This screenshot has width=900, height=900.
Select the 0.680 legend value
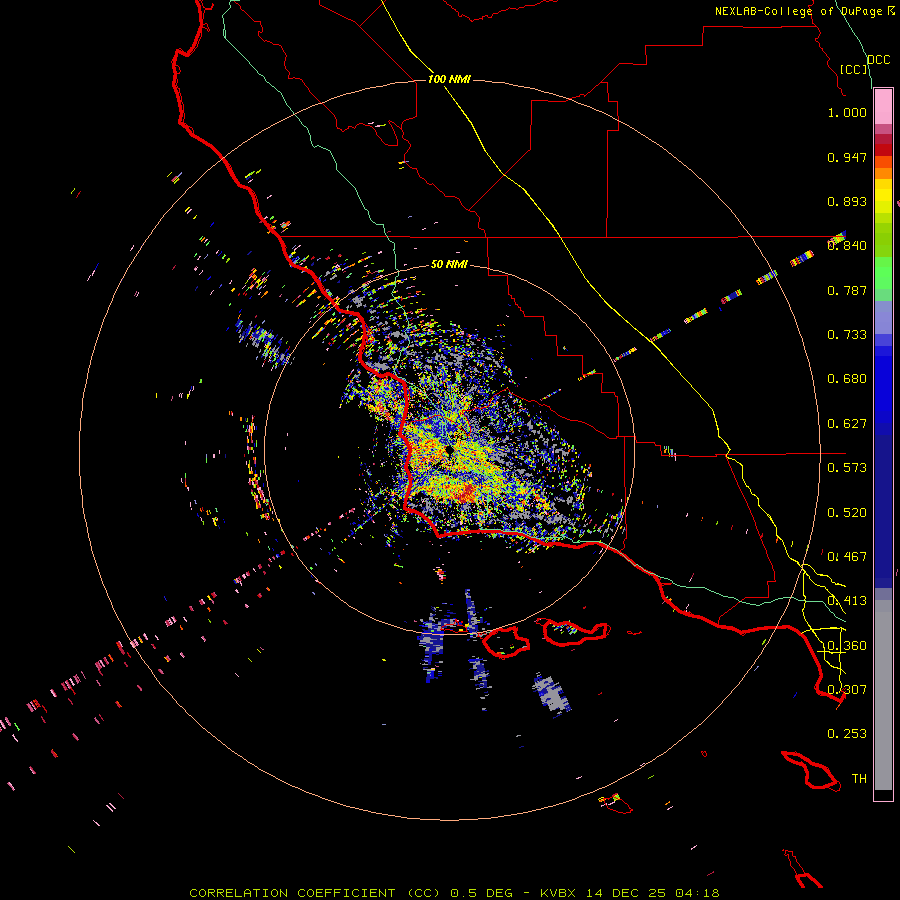pyautogui.click(x=847, y=379)
